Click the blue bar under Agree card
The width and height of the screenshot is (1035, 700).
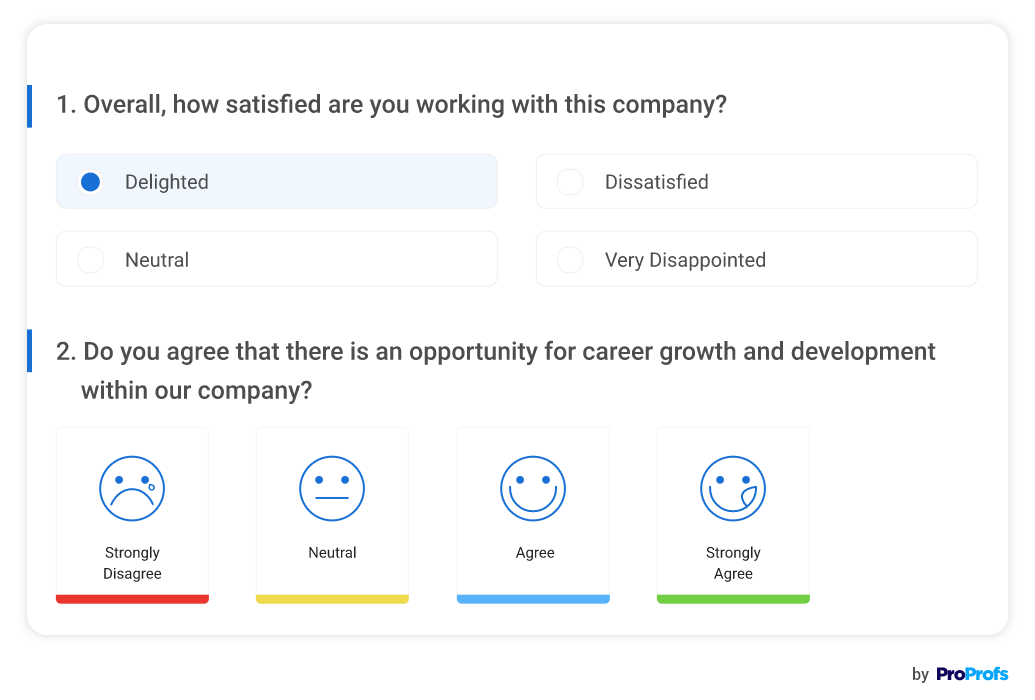pos(533,599)
